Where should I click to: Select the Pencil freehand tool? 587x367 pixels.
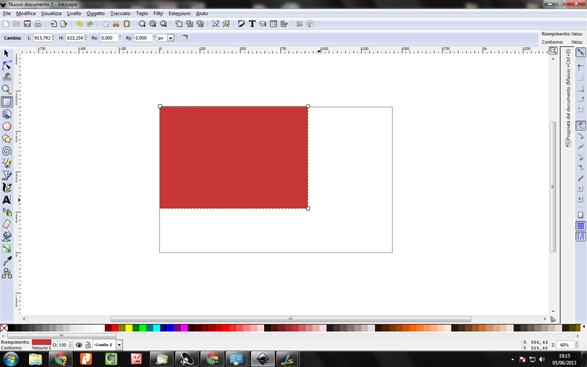pyautogui.click(x=6, y=163)
